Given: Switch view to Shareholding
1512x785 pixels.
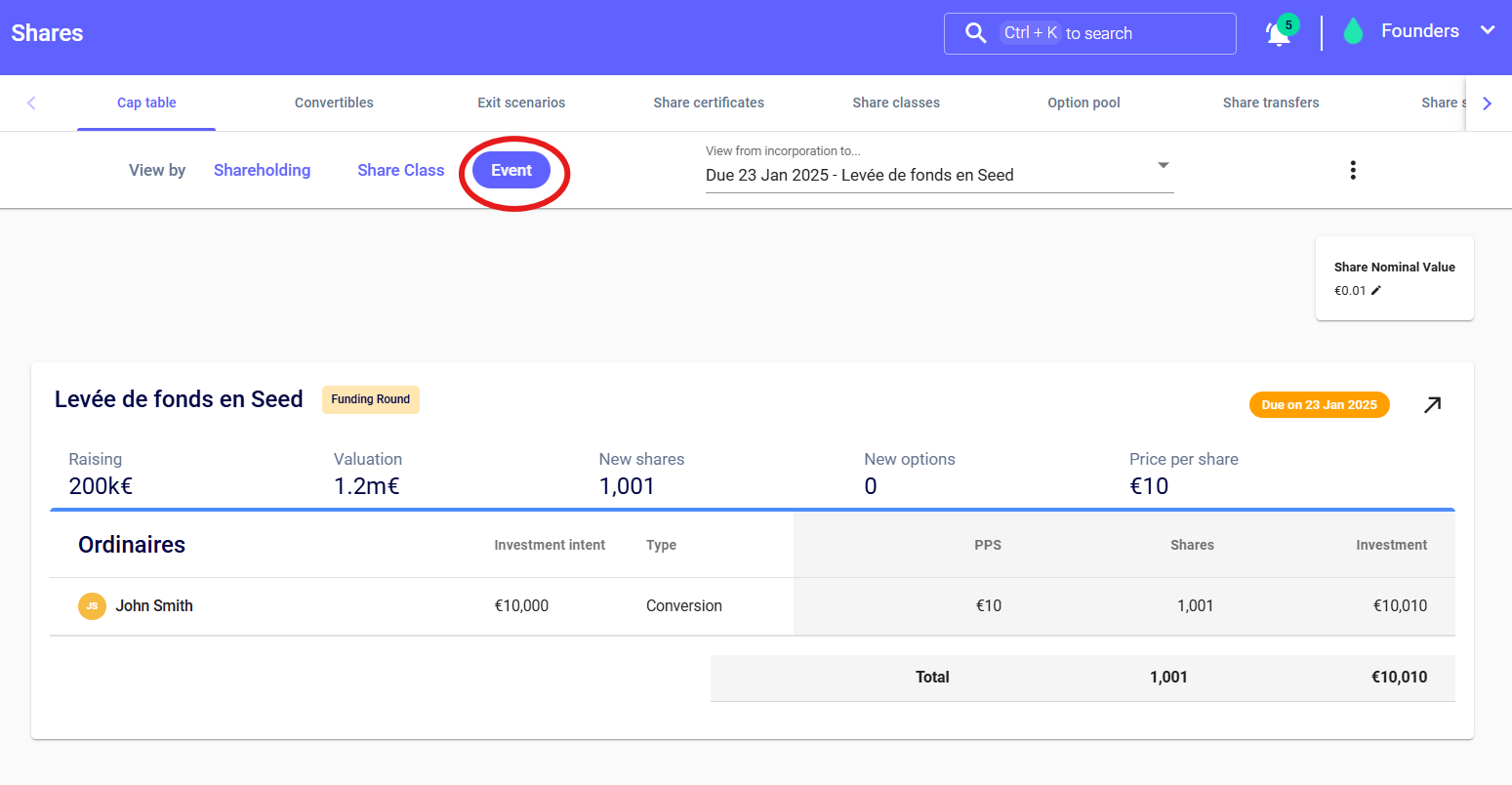Looking at the screenshot, I should pyautogui.click(x=262, y=171).
